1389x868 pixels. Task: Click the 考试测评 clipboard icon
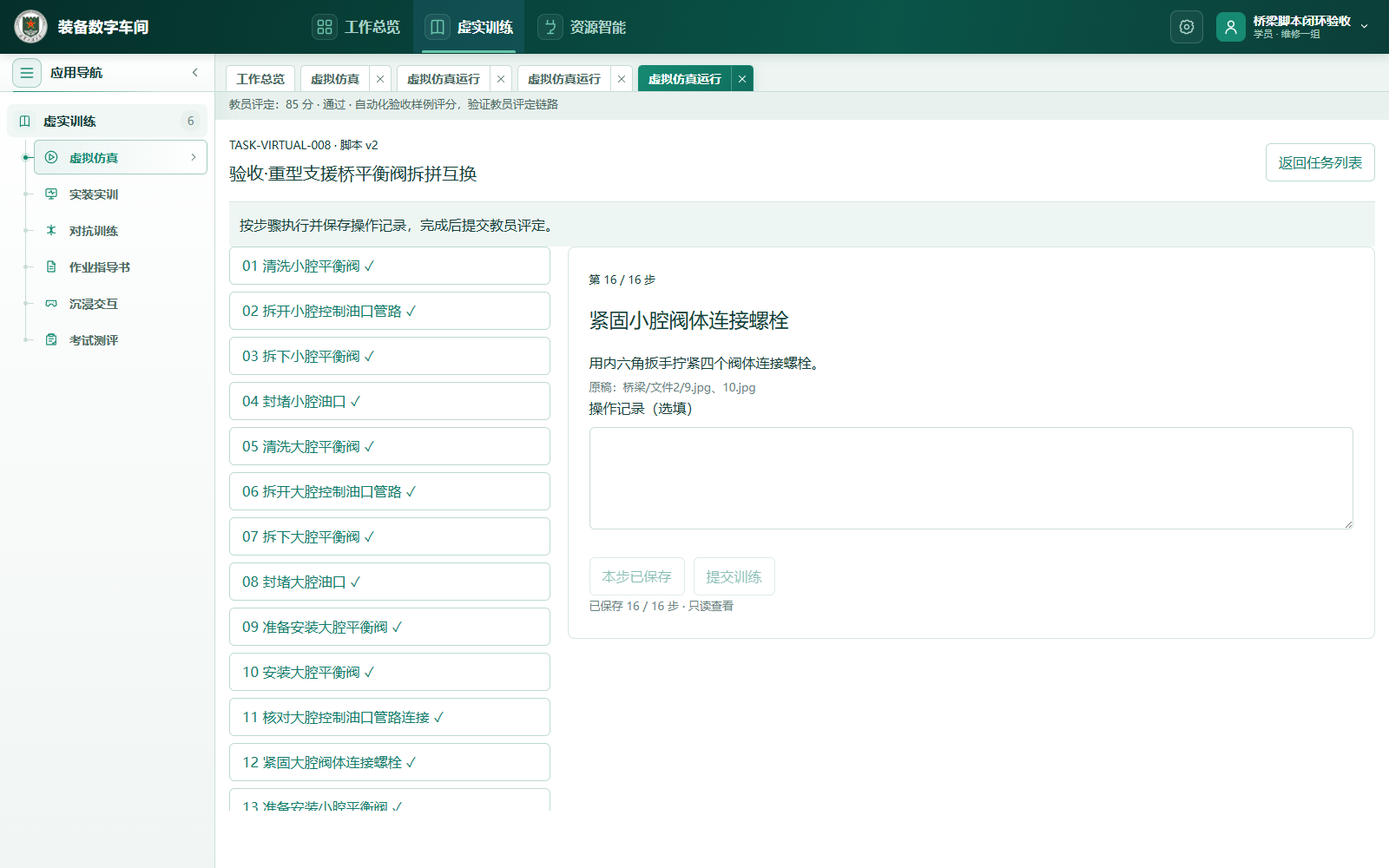point(51,340)
